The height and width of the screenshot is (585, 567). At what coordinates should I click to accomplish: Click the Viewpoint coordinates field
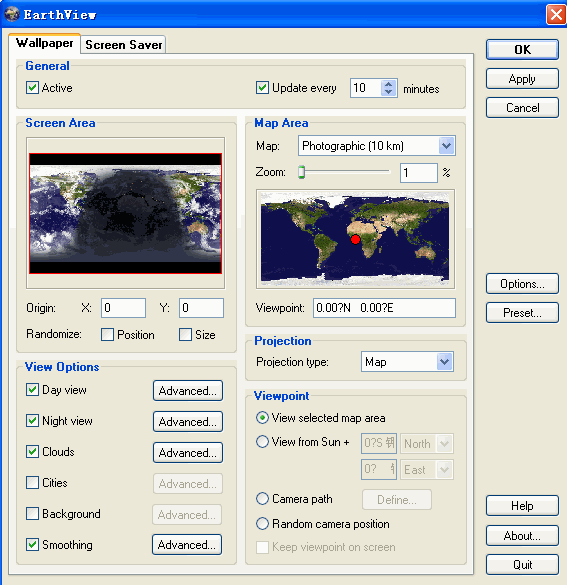click(x=384, y=308)
